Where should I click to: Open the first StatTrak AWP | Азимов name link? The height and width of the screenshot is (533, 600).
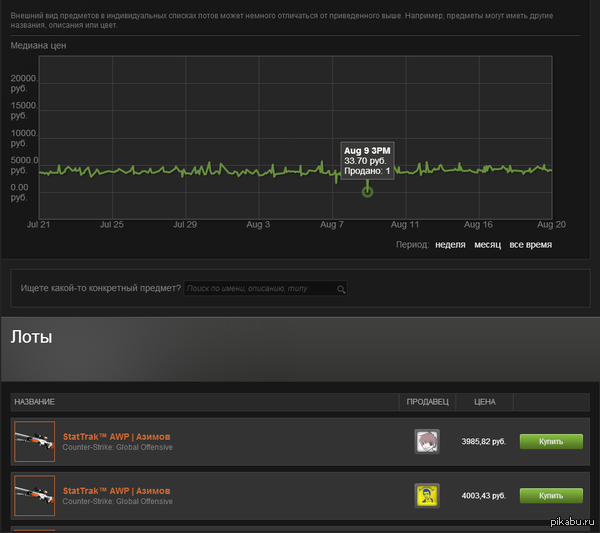tap(116, 437)
